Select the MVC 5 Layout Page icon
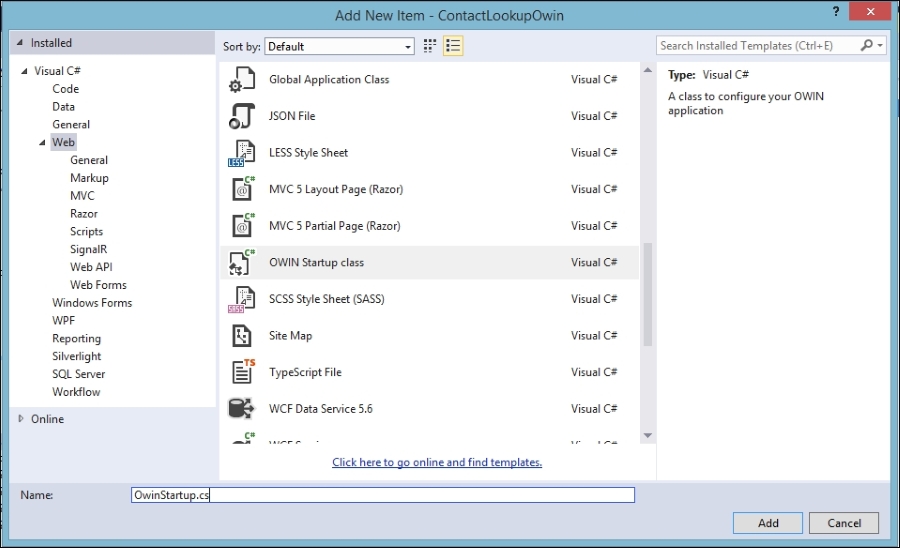This screenshot has width=900, height=548. pyautogui.click(x=242, y=189)
